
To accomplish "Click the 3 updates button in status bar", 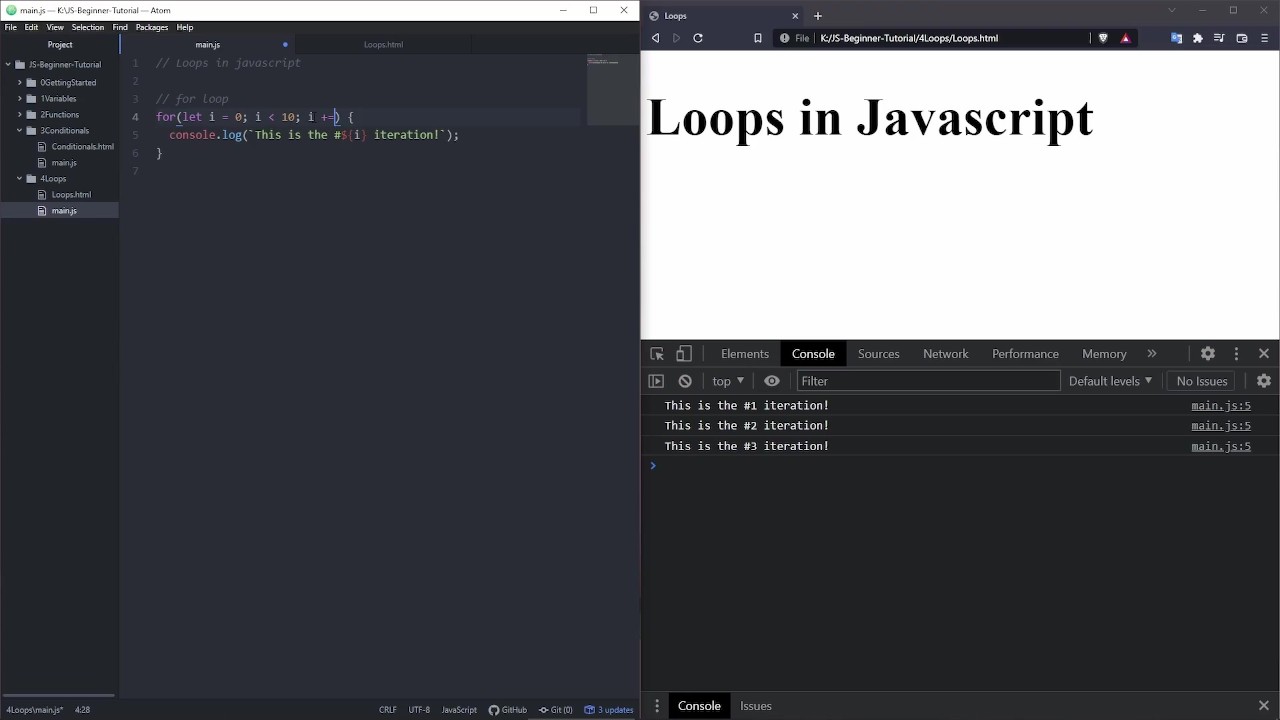I will 609,710.
